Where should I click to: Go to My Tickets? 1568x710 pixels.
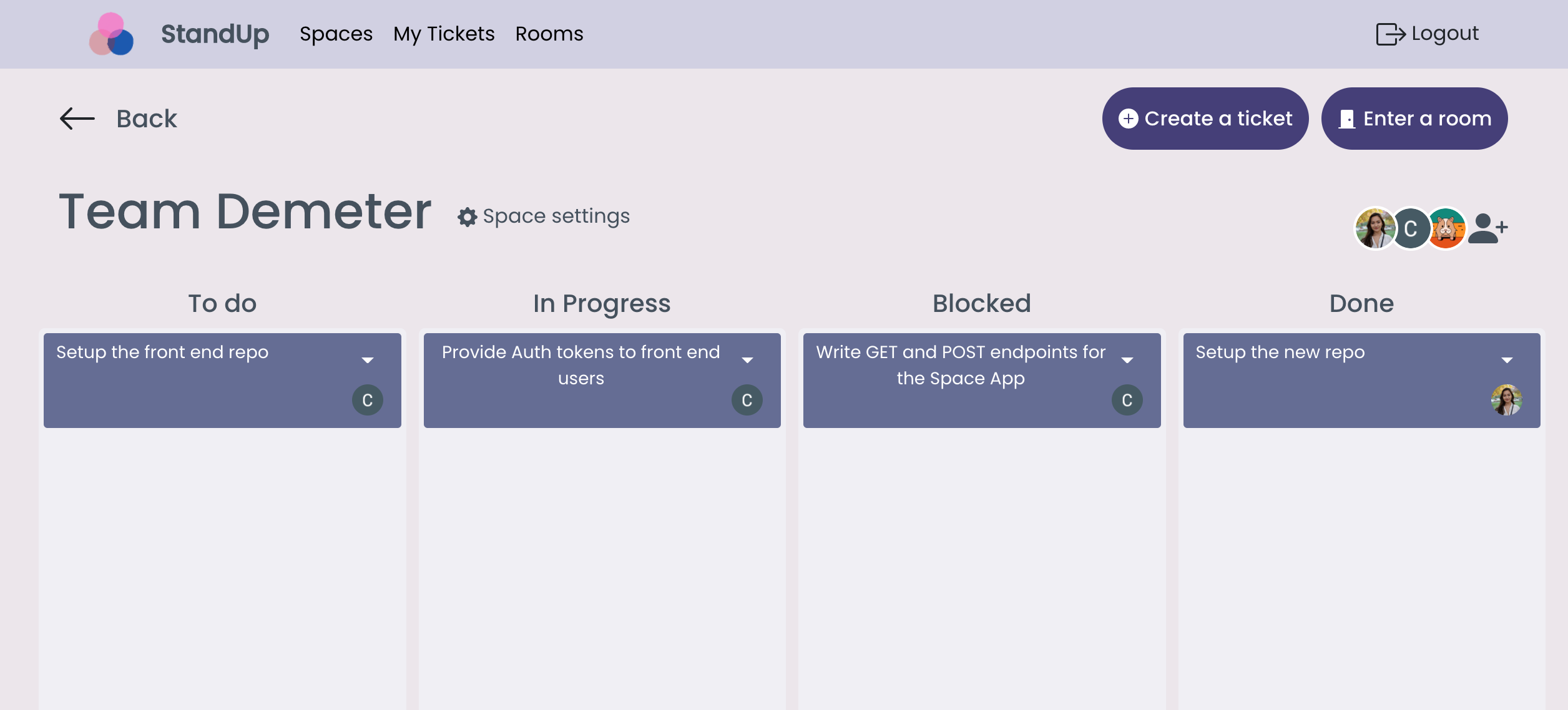point(444,34)
